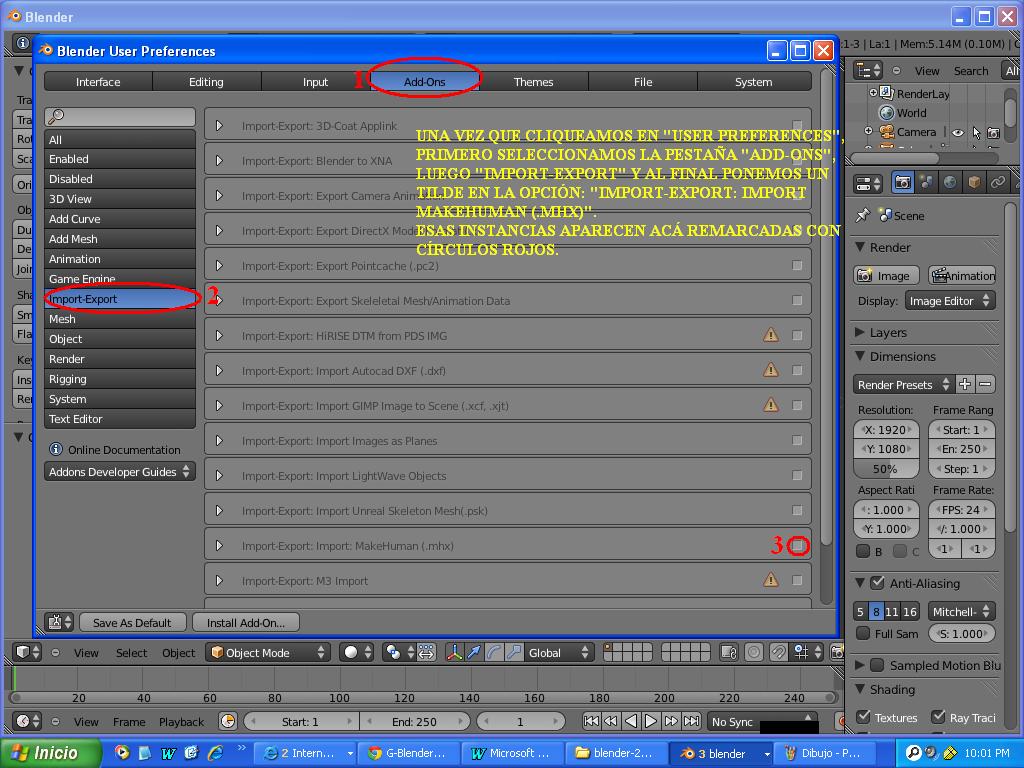Open the Render properties tab icon
1024x768 pixels.
[903, 183]
